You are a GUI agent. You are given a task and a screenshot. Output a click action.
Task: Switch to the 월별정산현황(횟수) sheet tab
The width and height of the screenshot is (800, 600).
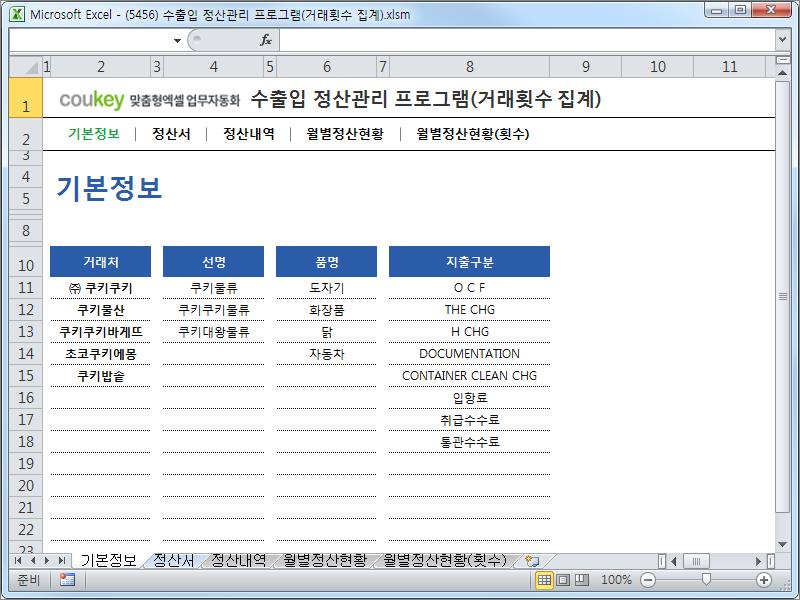[x=445, y=561]
